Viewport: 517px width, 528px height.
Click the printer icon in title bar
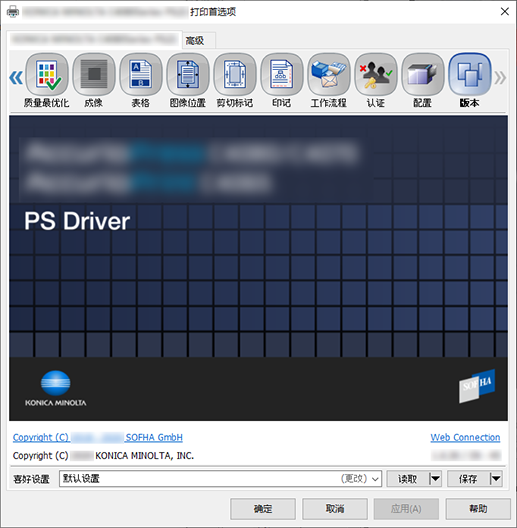click(x=13, y=12)
